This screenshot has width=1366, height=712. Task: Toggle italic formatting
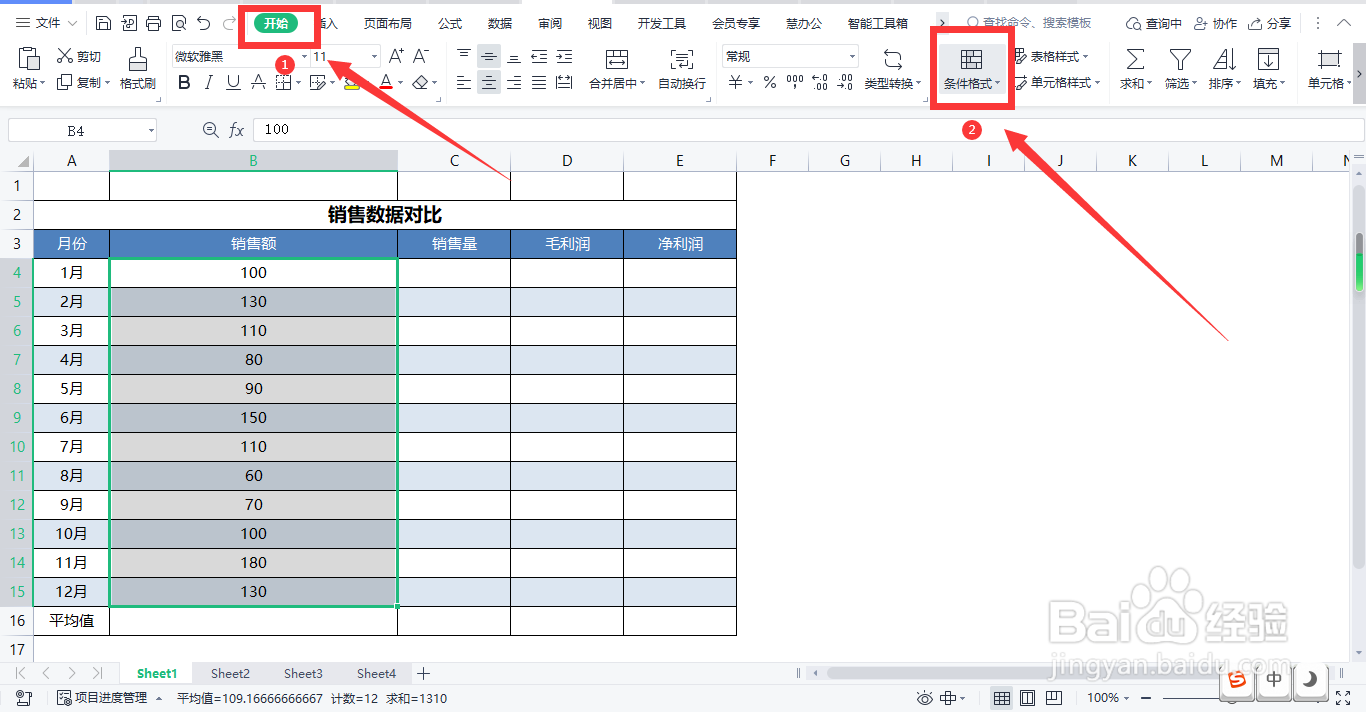(207, 82)
